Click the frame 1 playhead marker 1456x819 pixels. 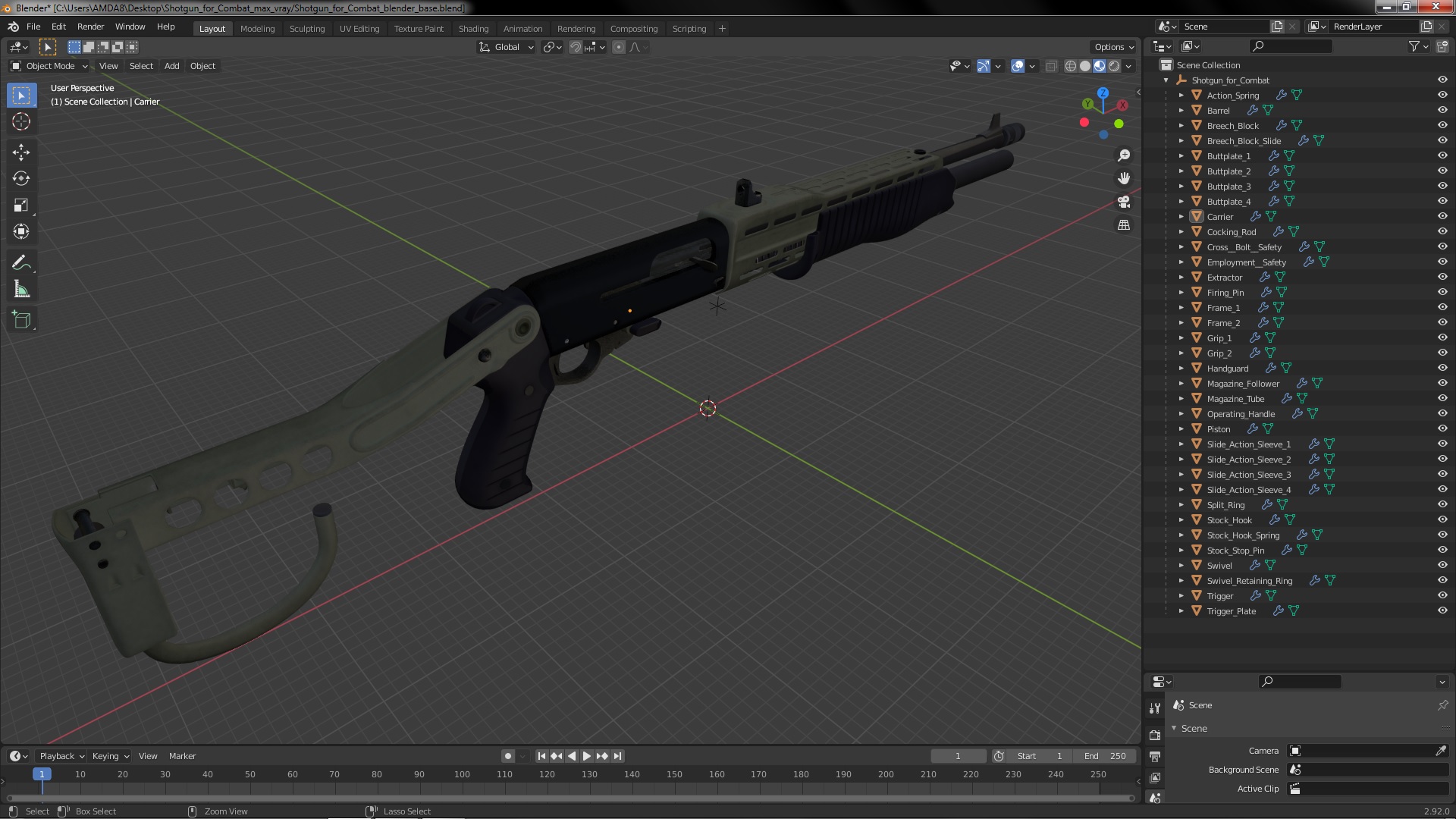pos(42,774)
